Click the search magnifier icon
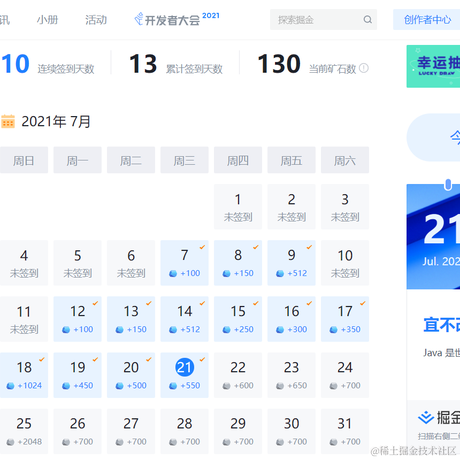The height and width of the screenshot is (460, 460). [367, 20]
